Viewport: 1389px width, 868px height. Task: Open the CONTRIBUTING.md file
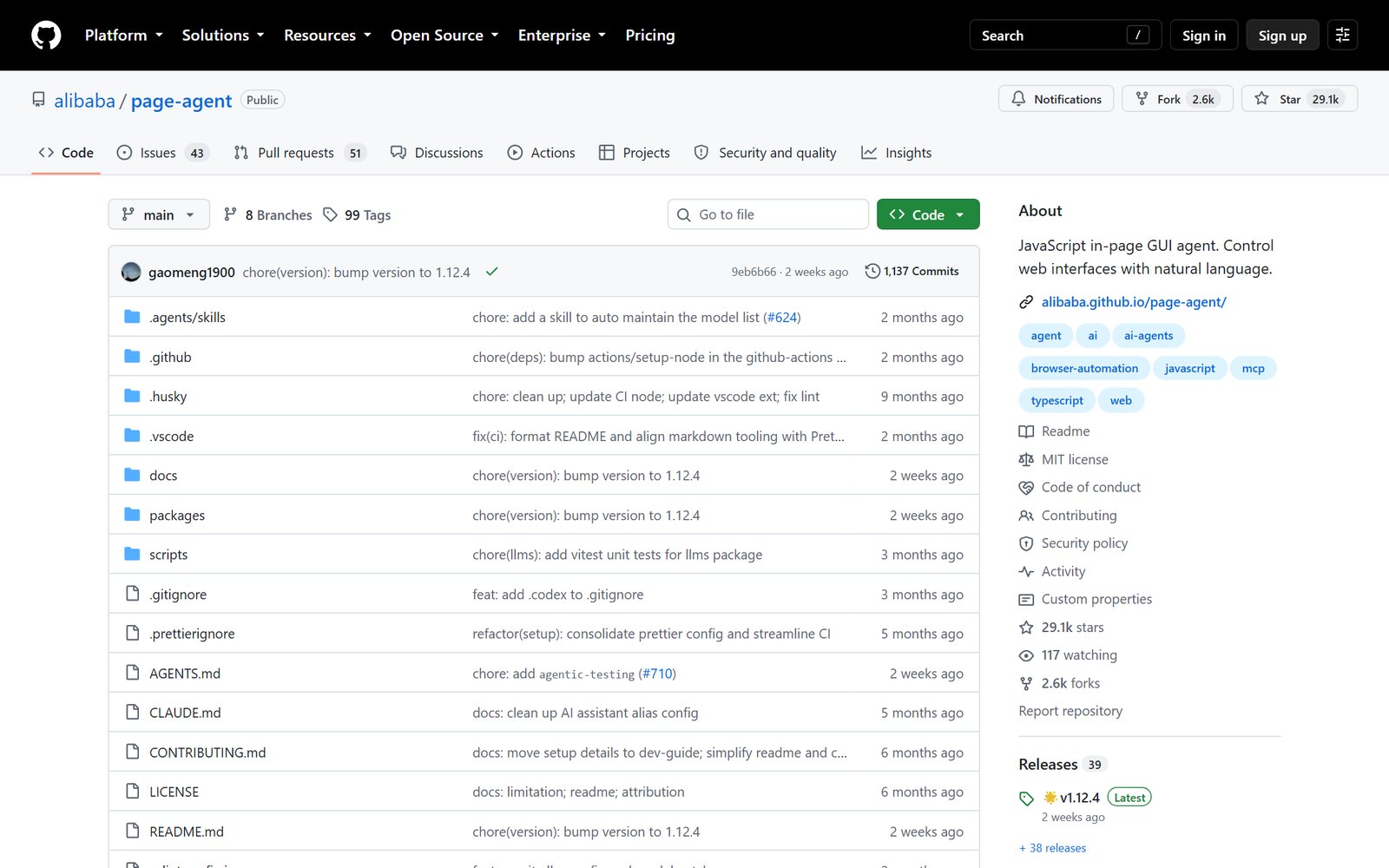(207, 753)
